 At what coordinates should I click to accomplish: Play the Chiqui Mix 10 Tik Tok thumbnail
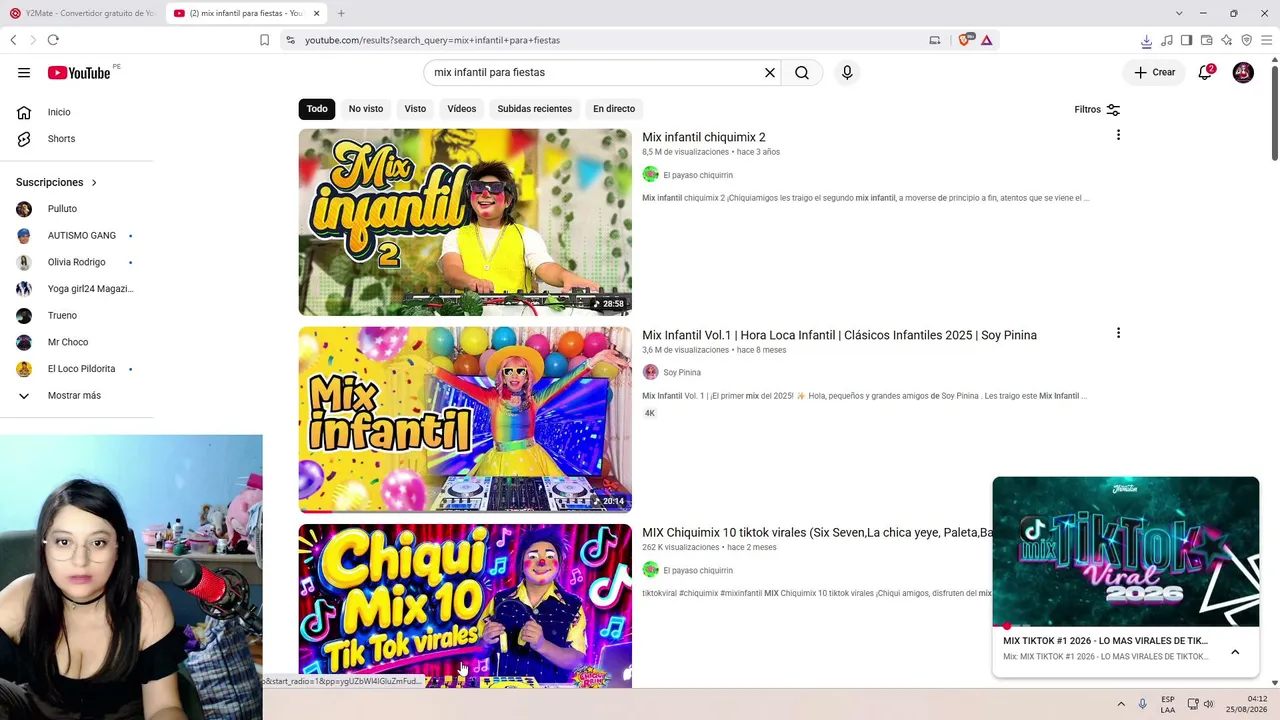coord(465,606)
